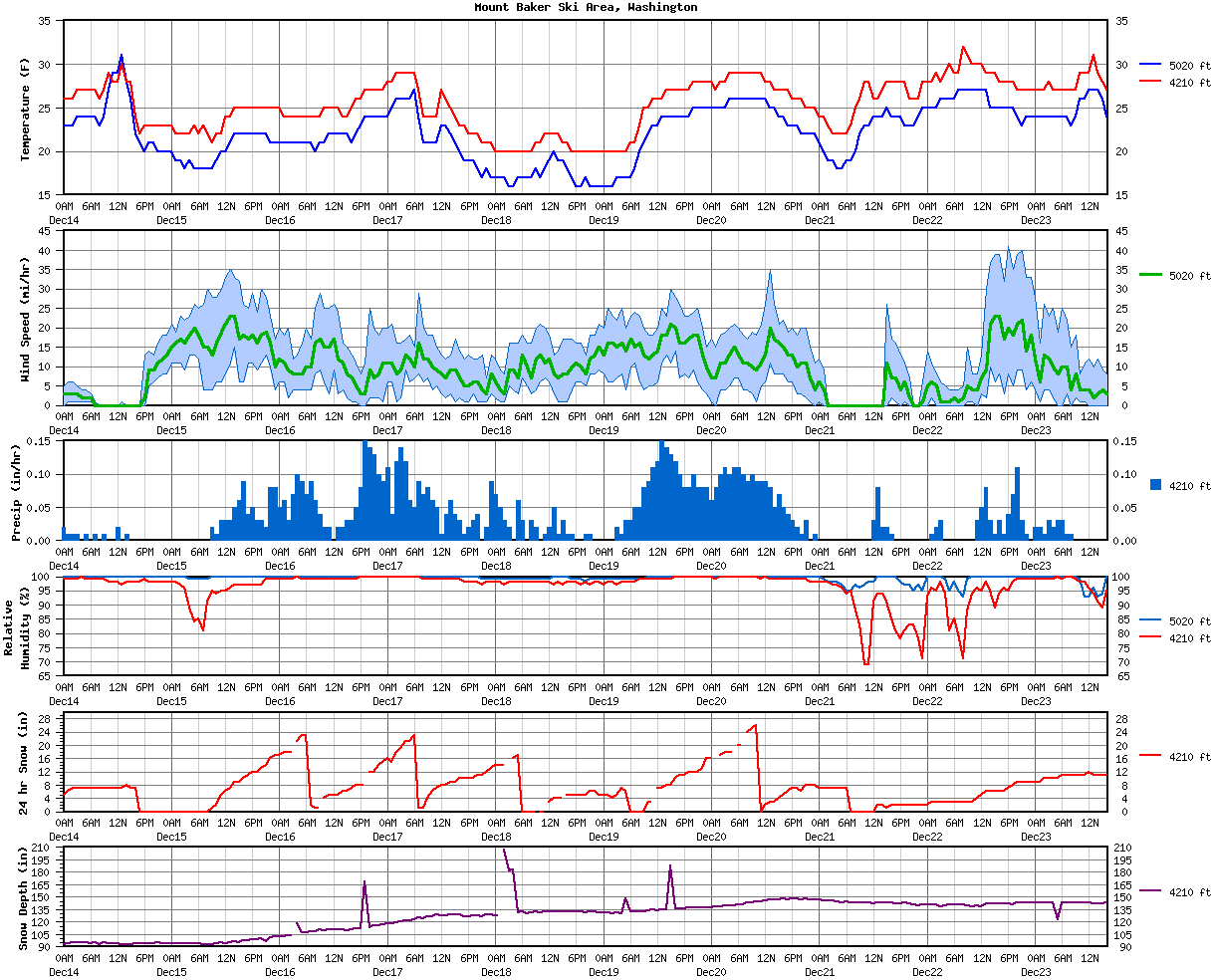Click the Dec18 date label under temperature chart
This screenshot has height=980, width=1215.
[x=496, y=220]
